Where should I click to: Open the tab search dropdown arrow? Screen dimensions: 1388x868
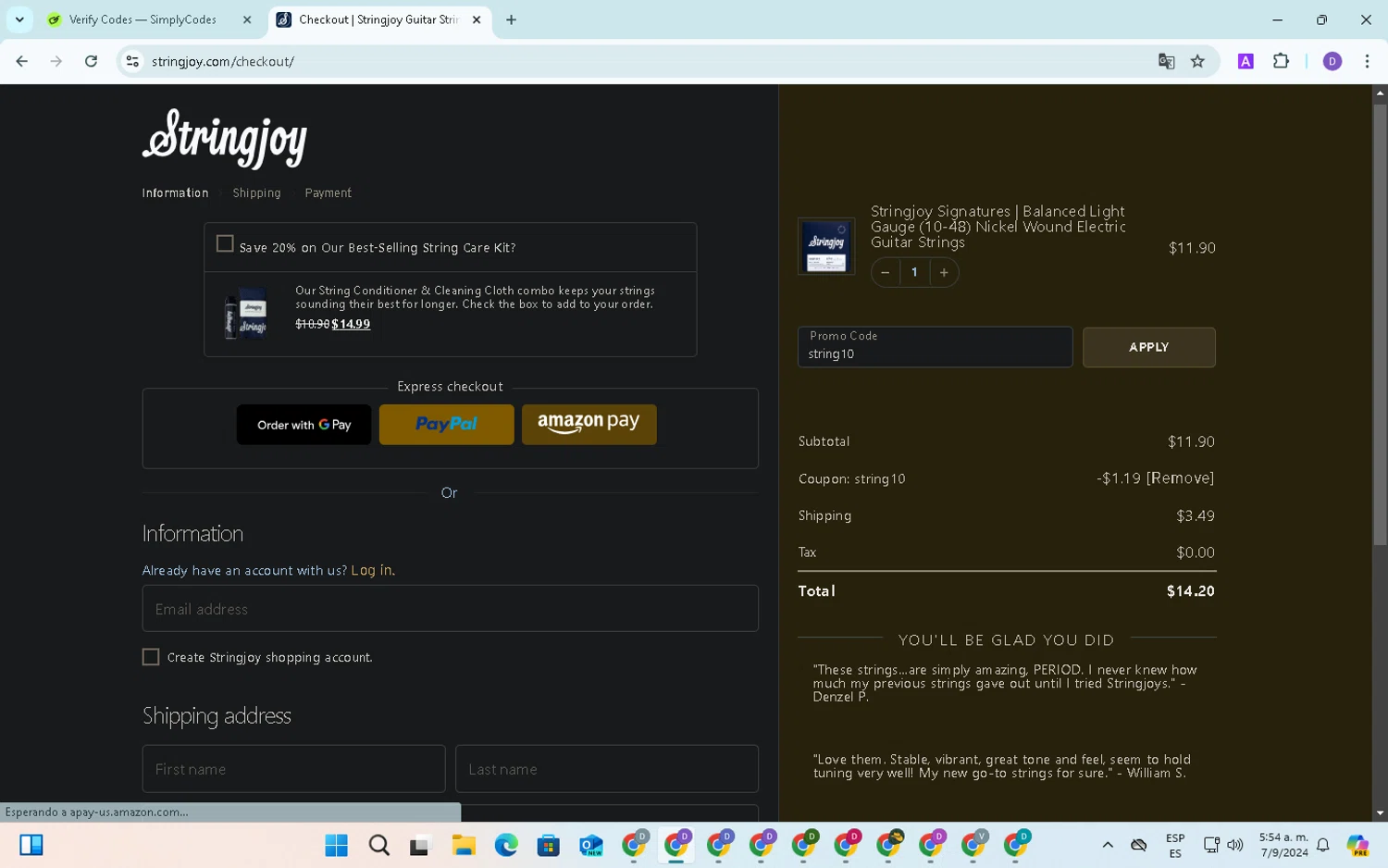(19, 19)
